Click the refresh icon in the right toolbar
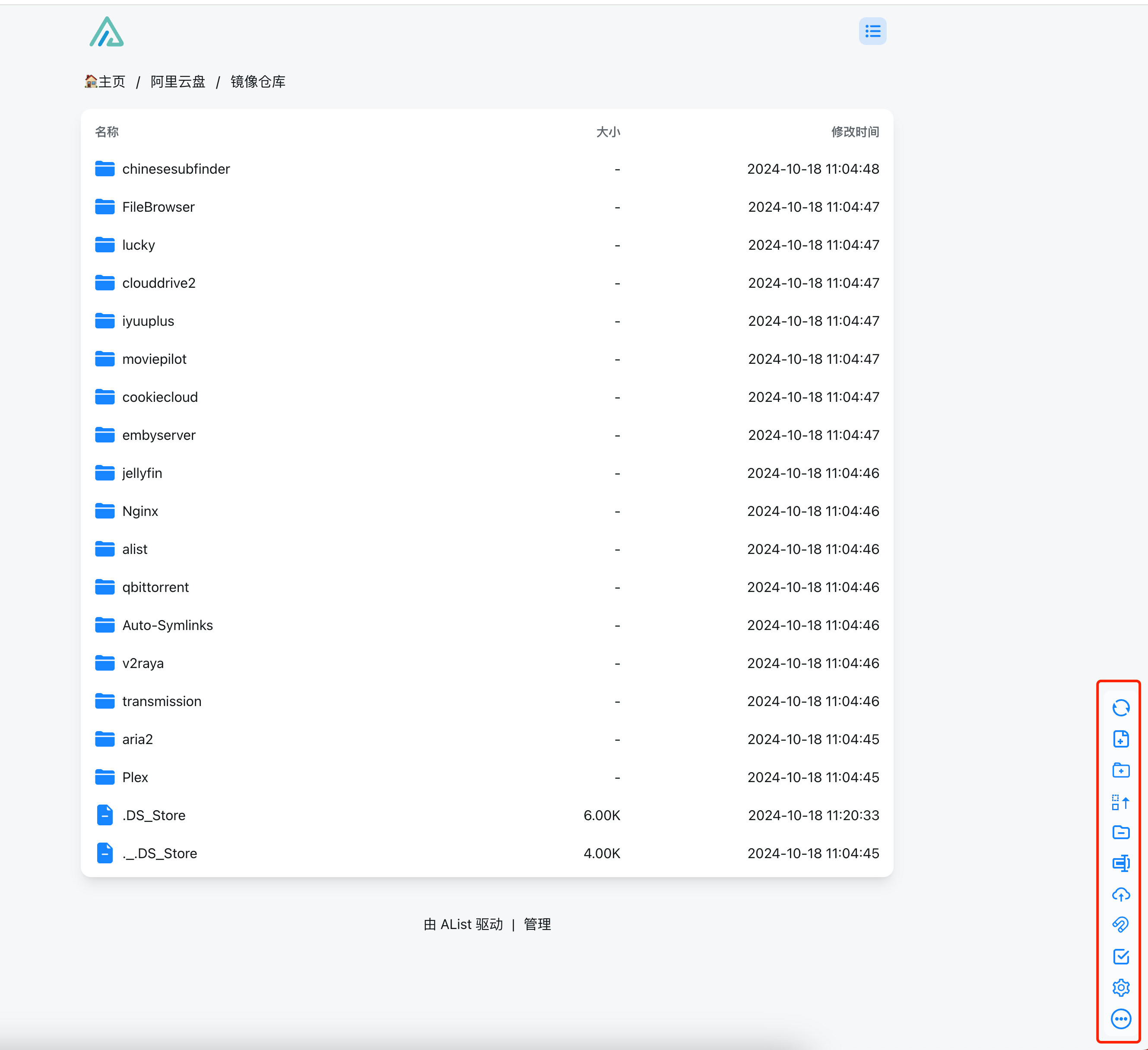 [1121, 708]
